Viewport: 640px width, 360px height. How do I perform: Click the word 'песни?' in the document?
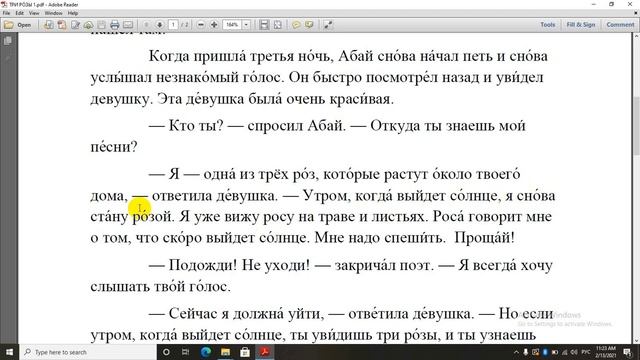coord(114,147)
